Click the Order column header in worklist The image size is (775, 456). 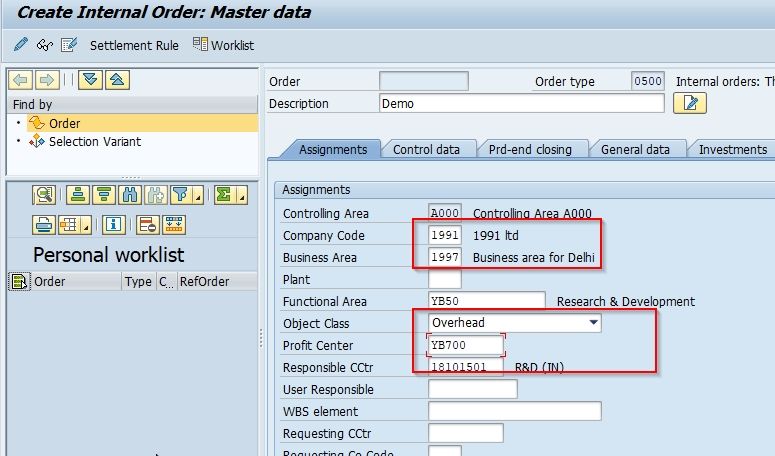(76, 281)
